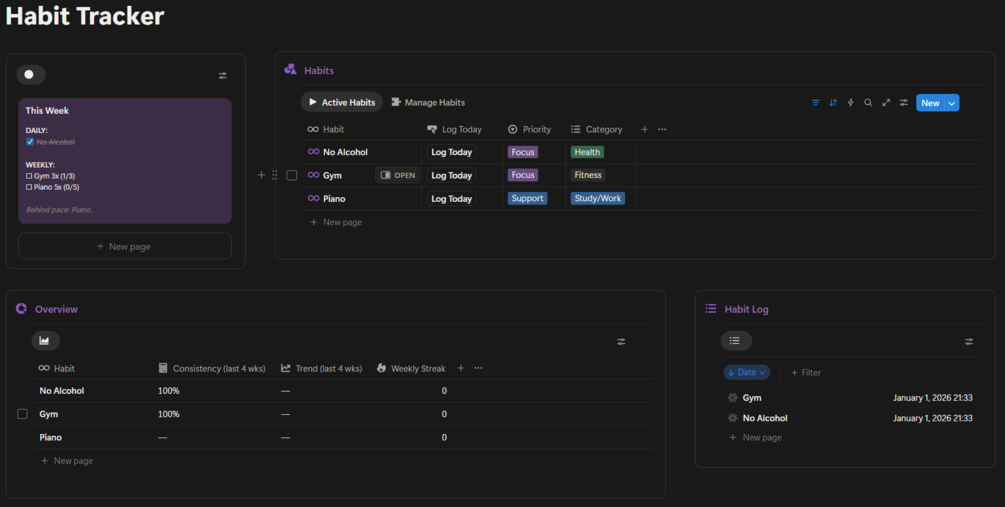This screenshot has height=507, width=1005.
Task: Click OPEN button on the Gym row
Action: (x=397, y=175)
